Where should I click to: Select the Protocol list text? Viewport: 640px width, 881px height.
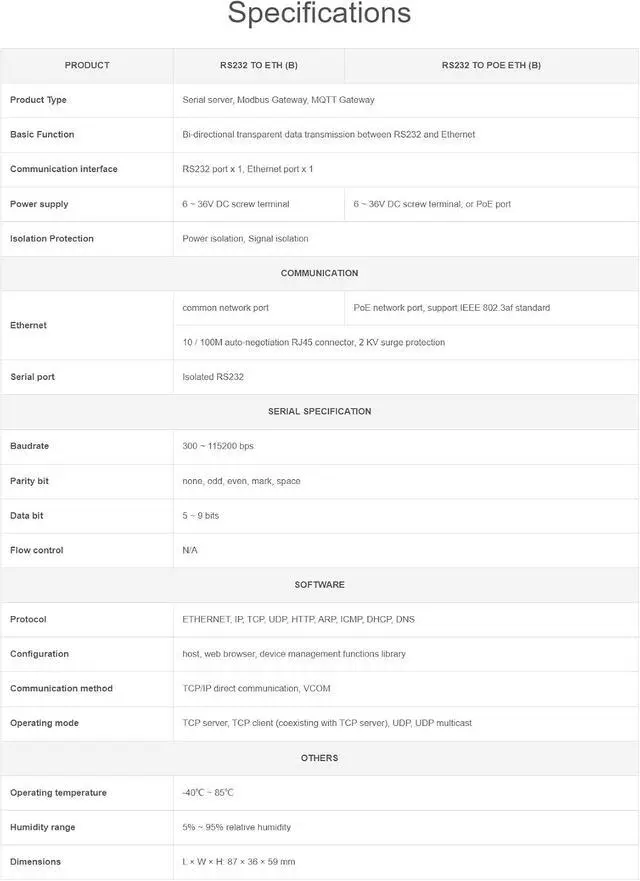(x=298, y=619)
